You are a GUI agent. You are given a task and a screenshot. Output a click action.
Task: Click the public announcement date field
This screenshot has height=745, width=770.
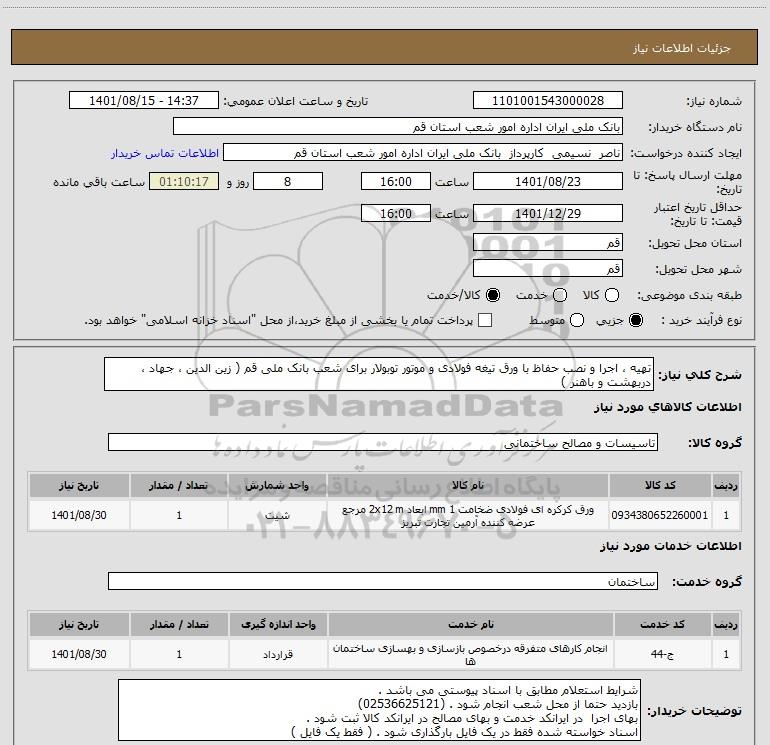point(144,101)
